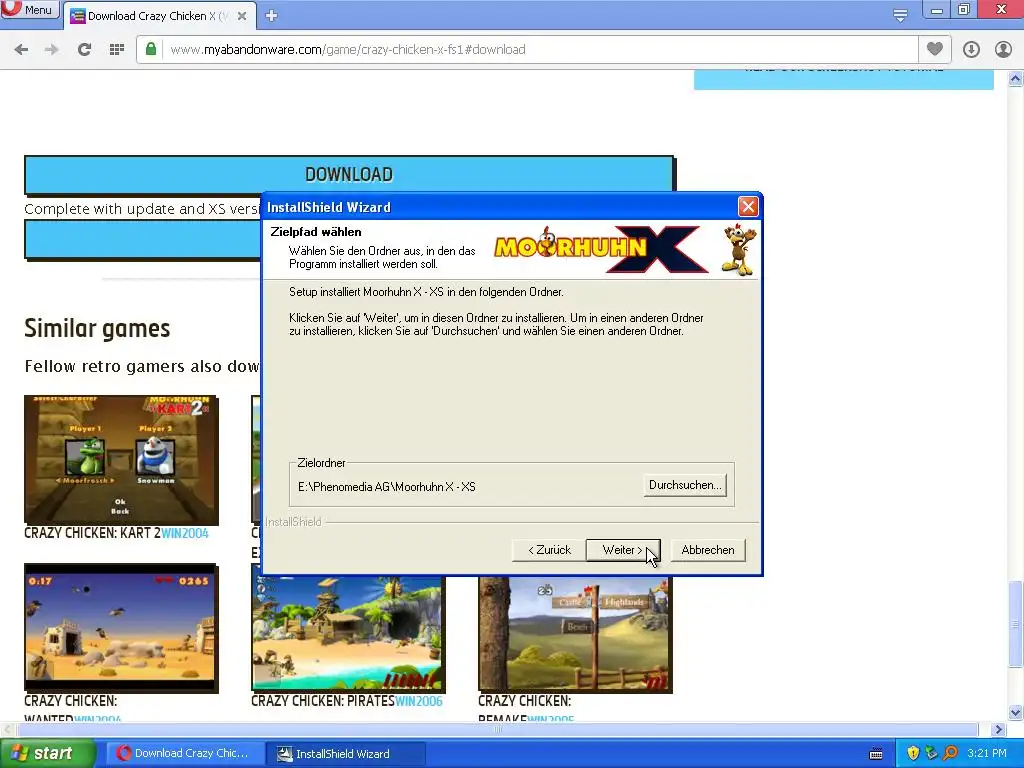Click the horizontal scrollbar right arrow
Viewport: 1024px width, 768px height.
tap(999, 729)
